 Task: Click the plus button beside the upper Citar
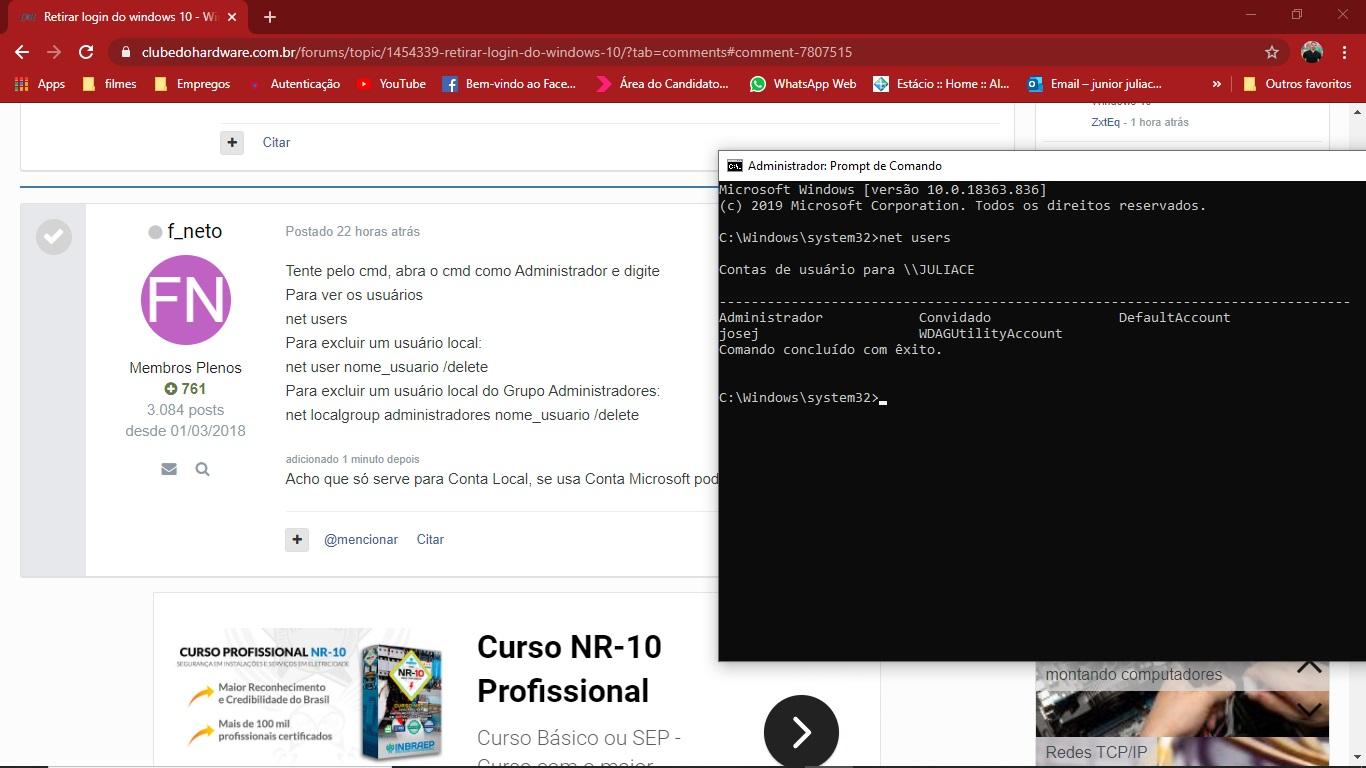point(232,142)
